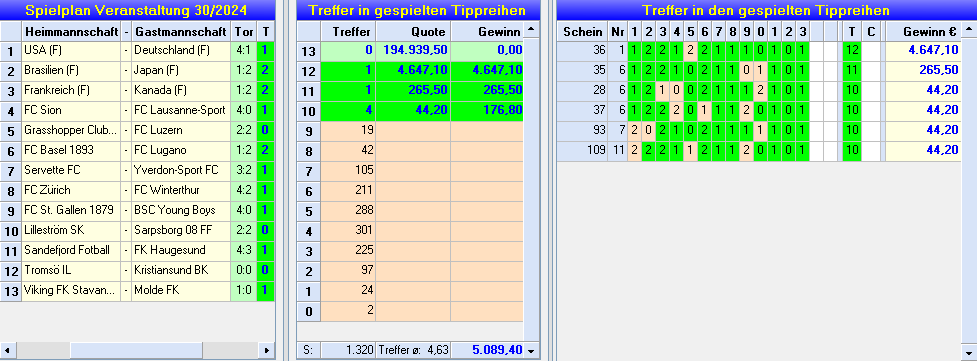The width and height of the screenshot is (977, 361).
Task: Click left arrow of Spielplan horizontal scrollbar
Action: point(8,350)
